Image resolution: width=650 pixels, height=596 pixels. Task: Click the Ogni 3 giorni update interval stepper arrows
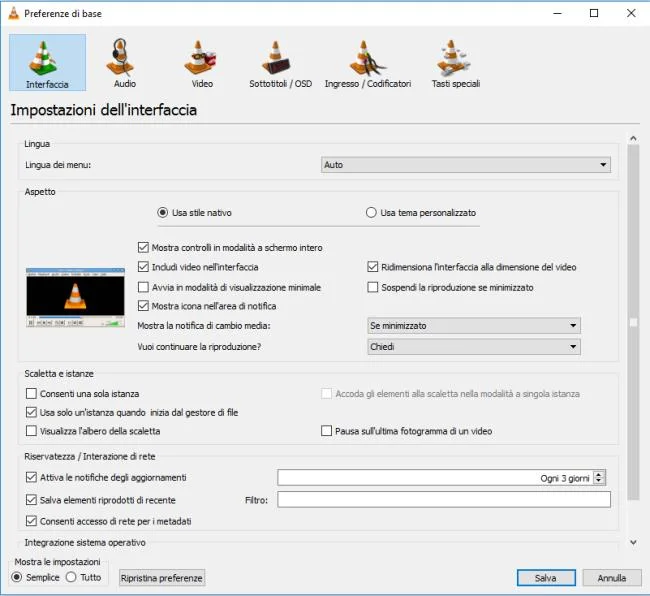[599, 477]
